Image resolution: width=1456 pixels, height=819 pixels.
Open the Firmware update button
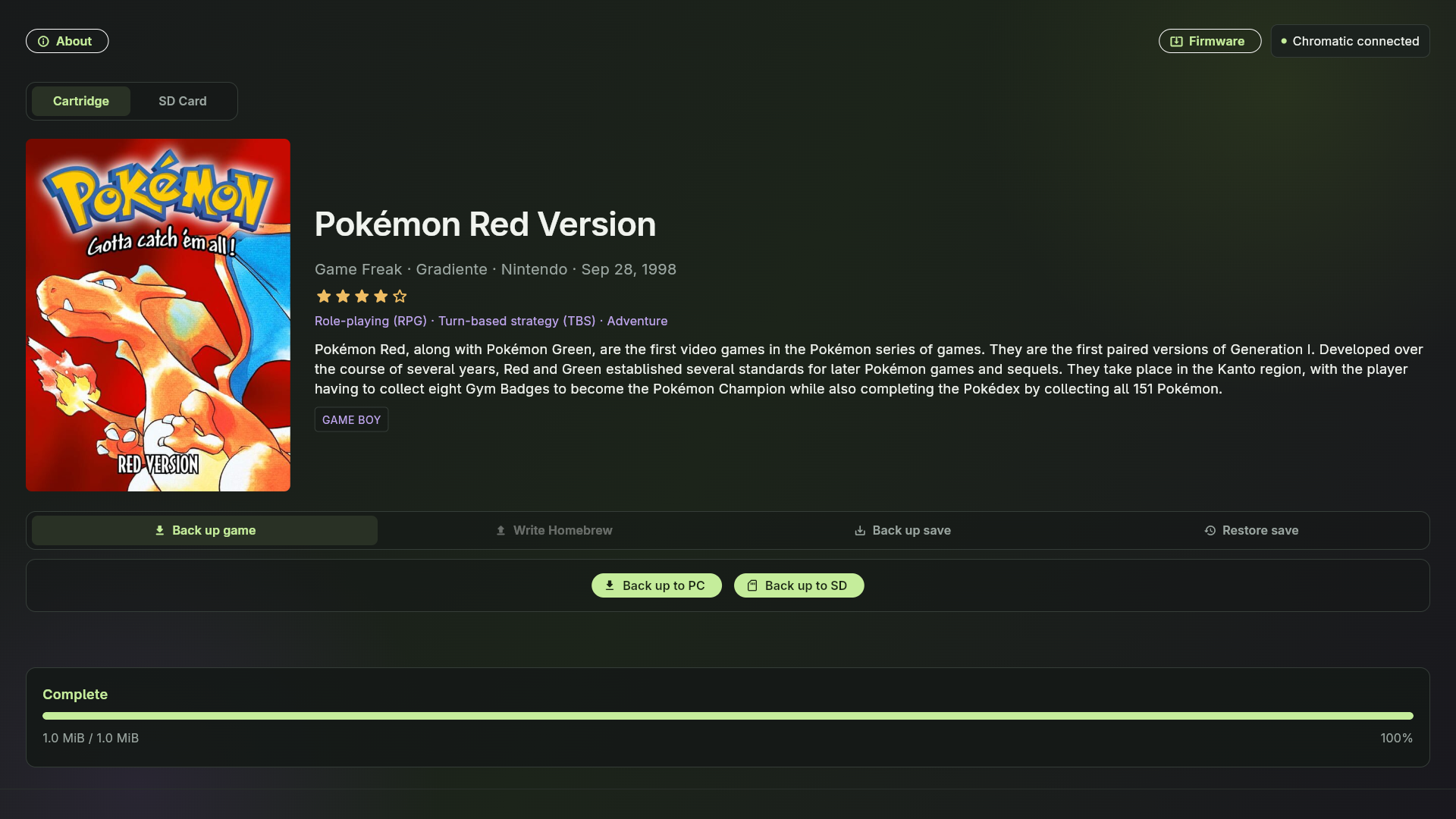(x=1210, y=41)
